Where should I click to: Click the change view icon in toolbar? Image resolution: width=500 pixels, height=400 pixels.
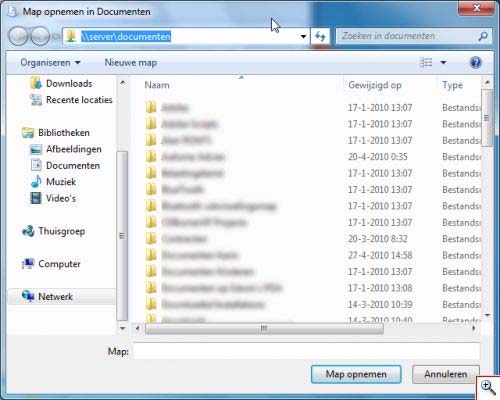[426, 62]
